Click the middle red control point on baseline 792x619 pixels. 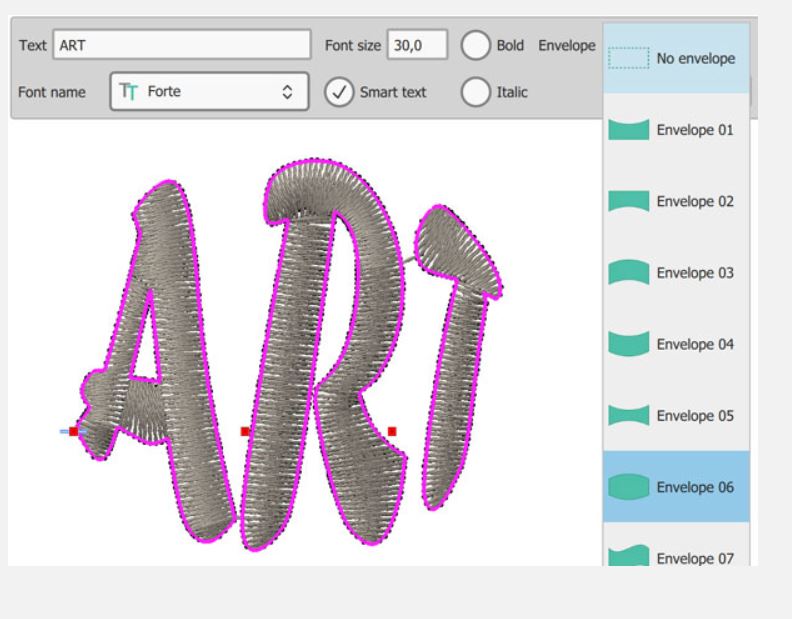coord(245,431)
